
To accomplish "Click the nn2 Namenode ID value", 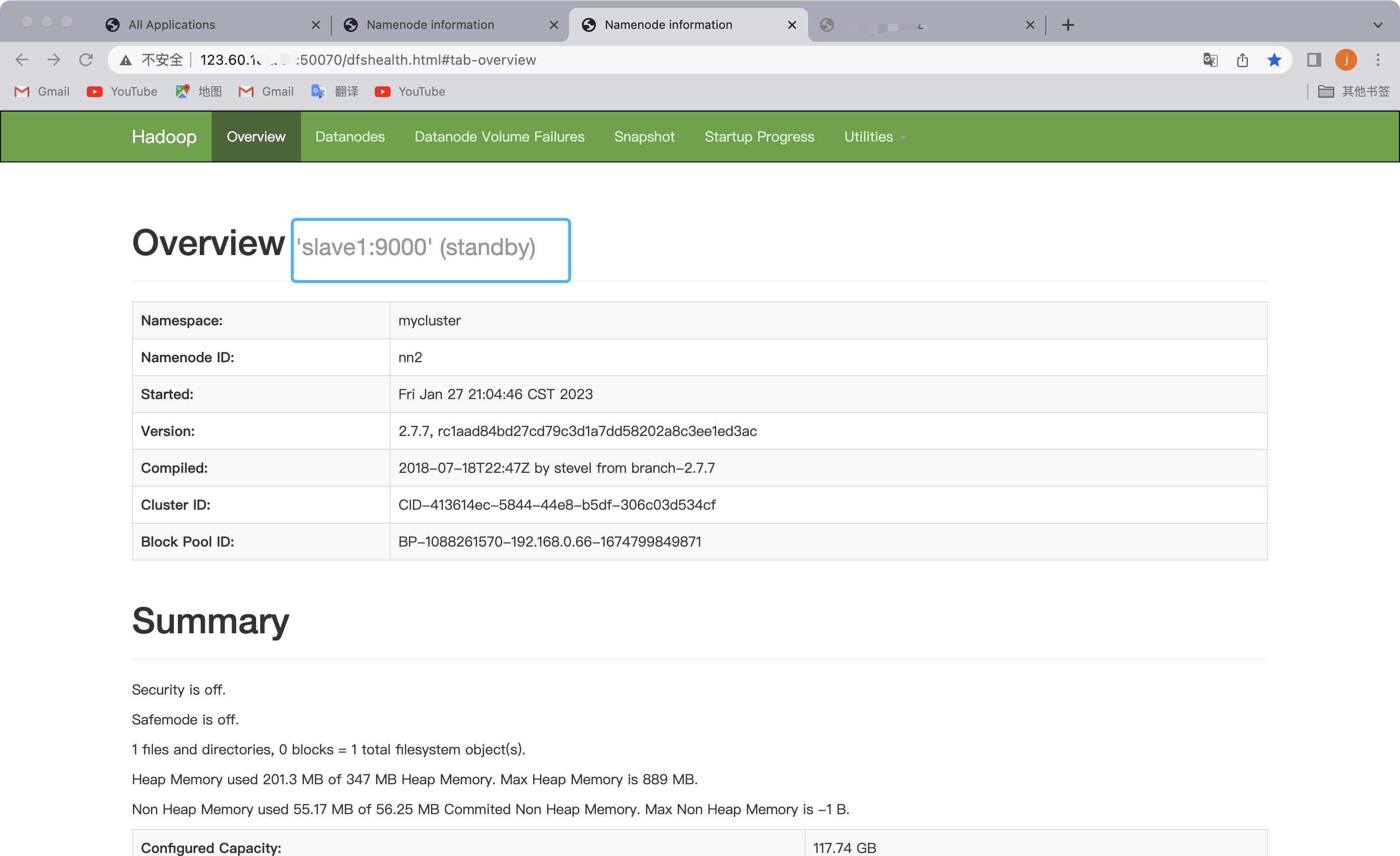I will [410, 358].
